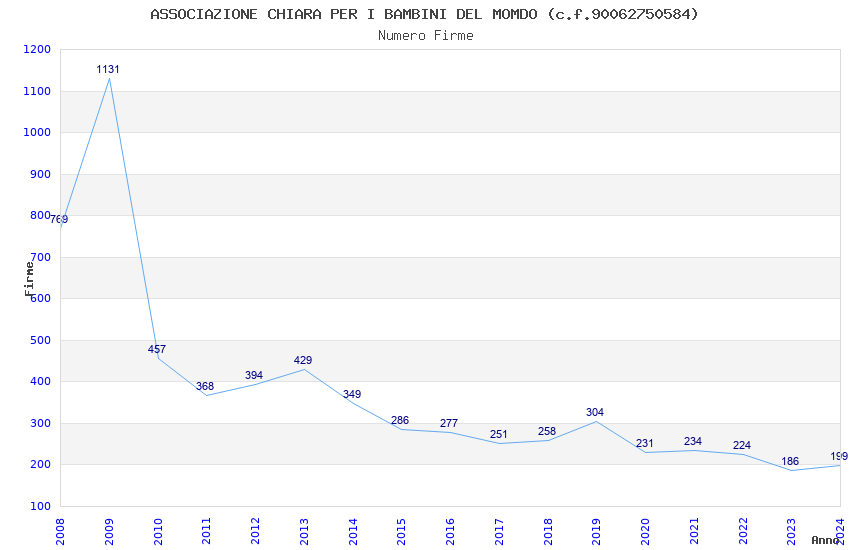Click the data label 231
This screenshot has width=850, height=550.
(645, 443)
